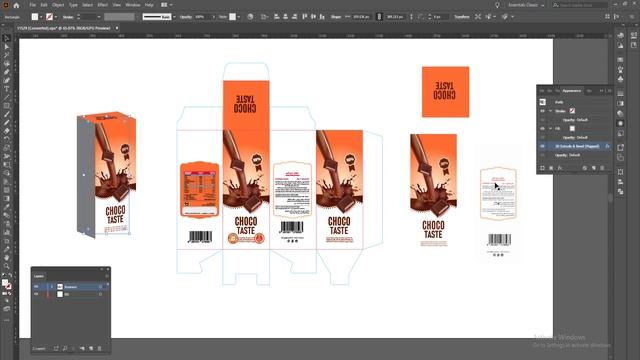Open the graphic style dropdown
The width and height of the screenshot is (640, 360).
pos(239,17)
